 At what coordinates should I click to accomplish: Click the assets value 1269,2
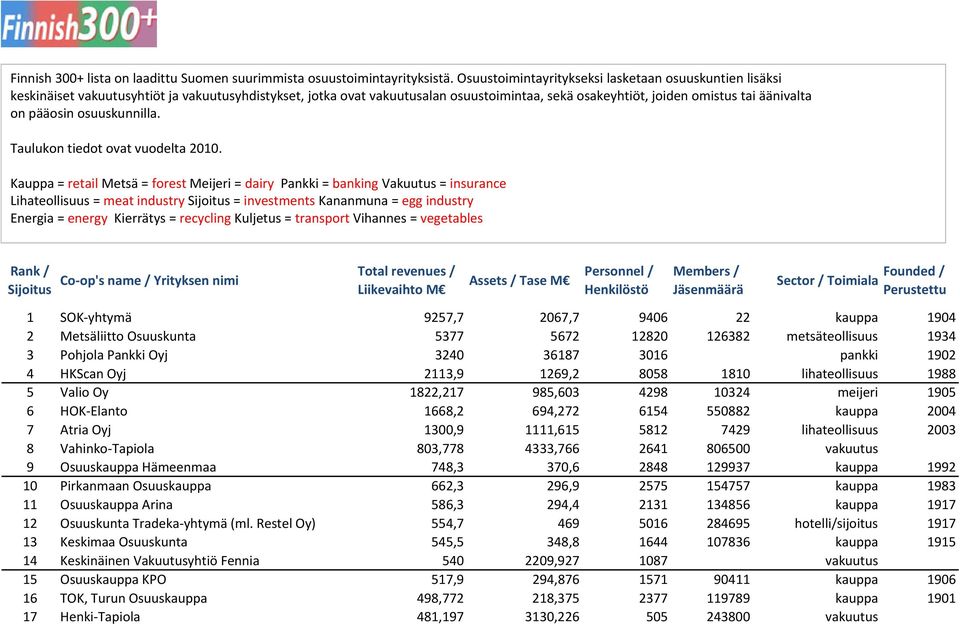click(559, 374)
